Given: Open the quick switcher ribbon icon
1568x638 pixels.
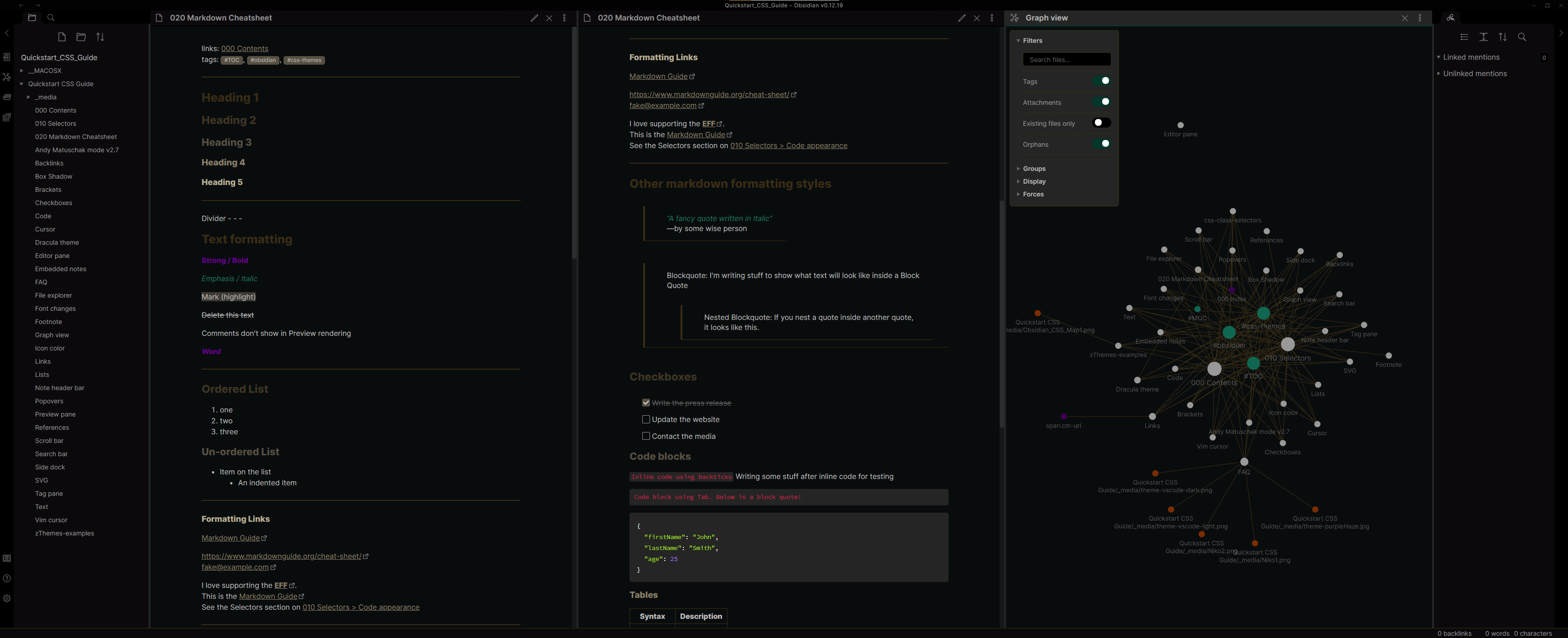Looking at the screenshot, I should tap(7, 57).
